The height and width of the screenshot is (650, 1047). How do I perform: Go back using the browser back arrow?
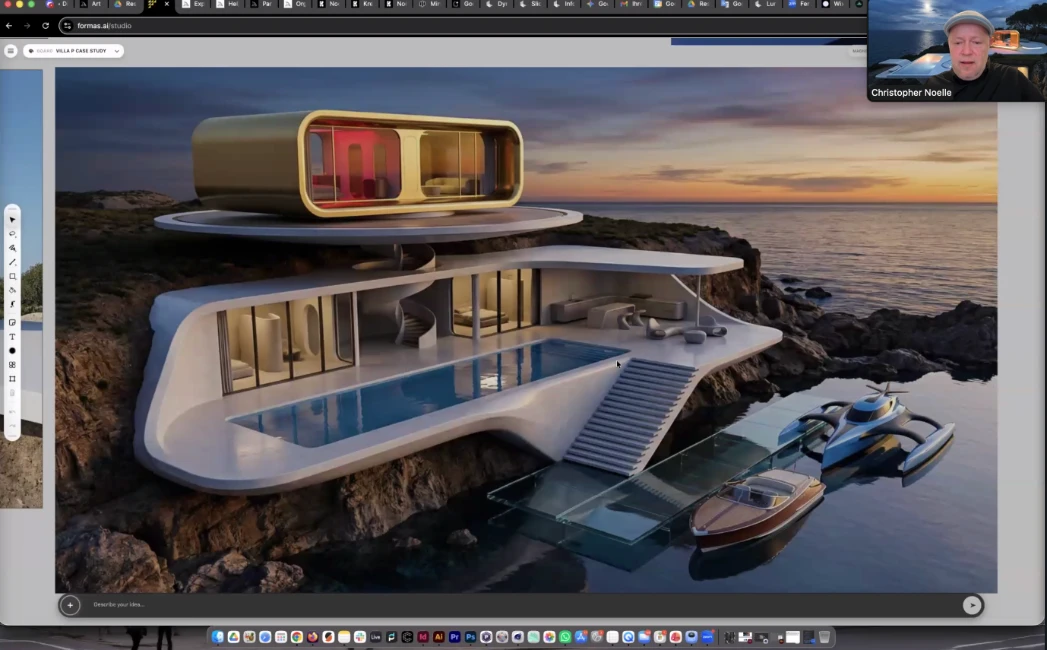tap(9, 25)
